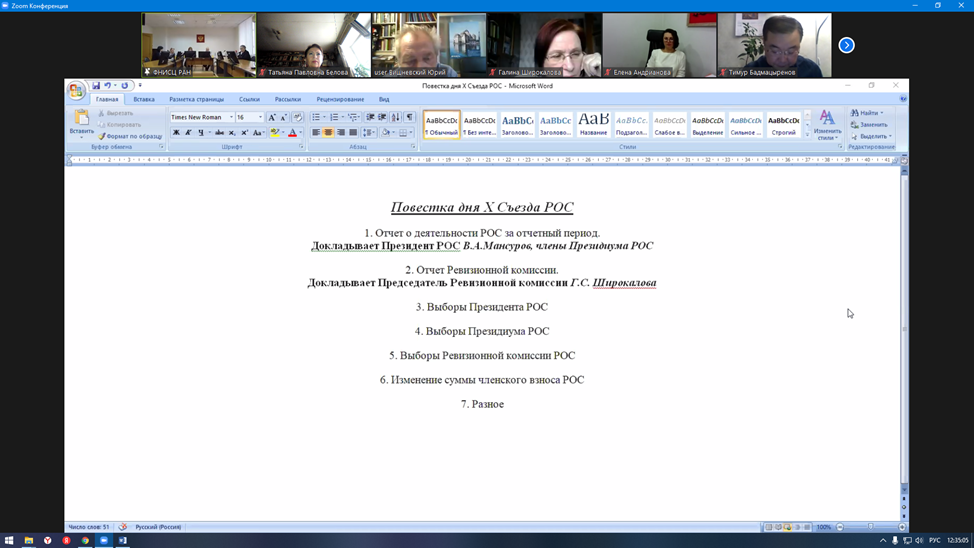Open the Times New Roman font dropdown
Screen dimensions: 974x548
click(x=231, y=117)
